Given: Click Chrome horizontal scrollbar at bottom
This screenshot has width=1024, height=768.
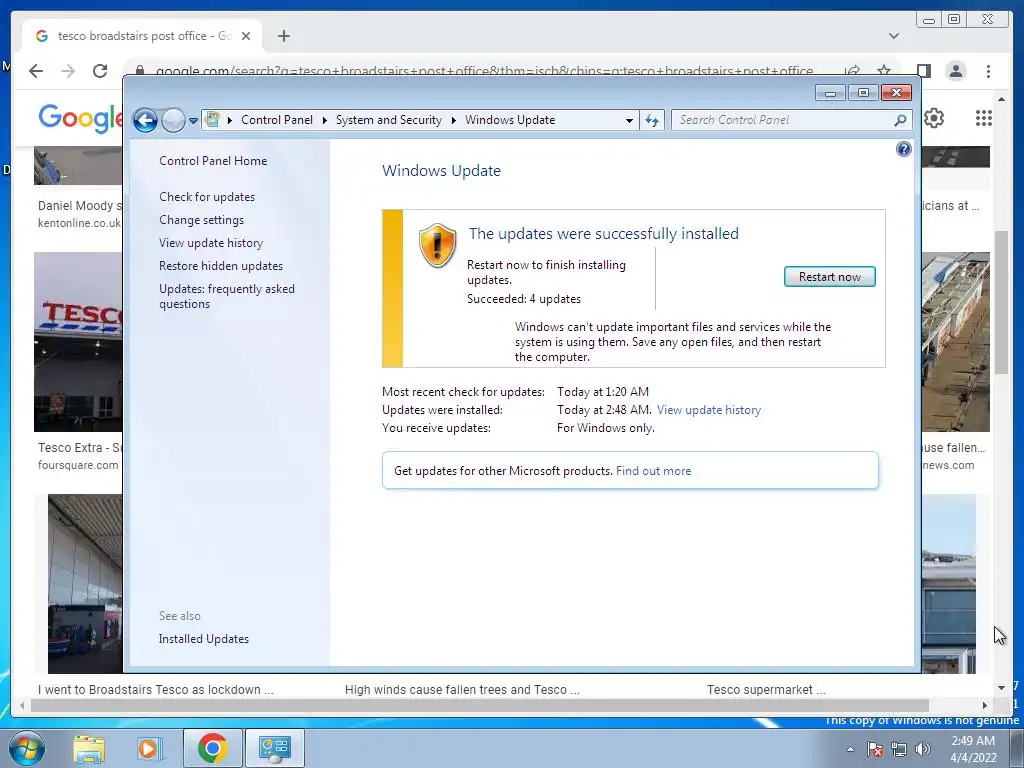Looking at the screenshot, I should click(480, 705).
